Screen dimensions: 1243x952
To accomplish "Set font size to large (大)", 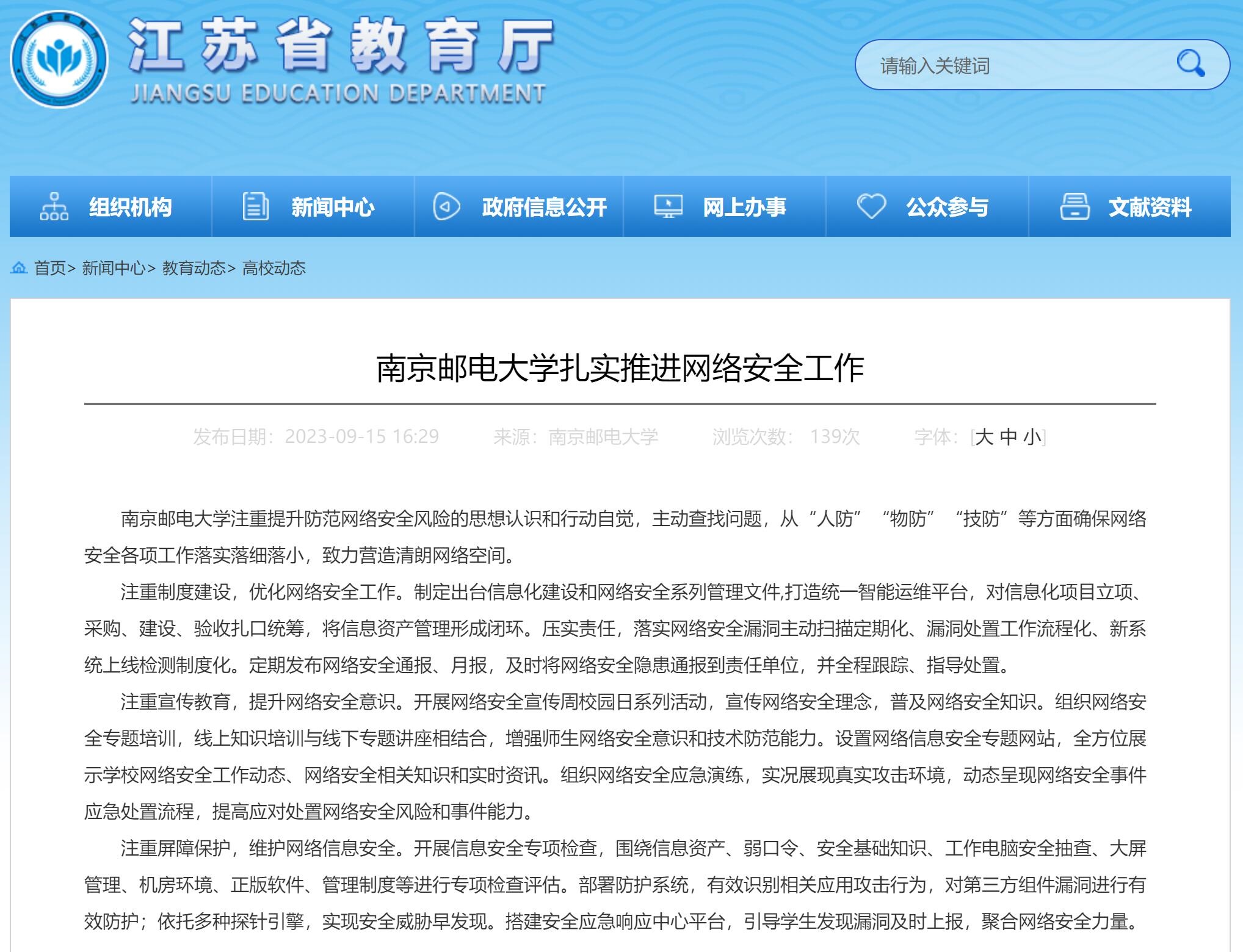I will 984,437.
